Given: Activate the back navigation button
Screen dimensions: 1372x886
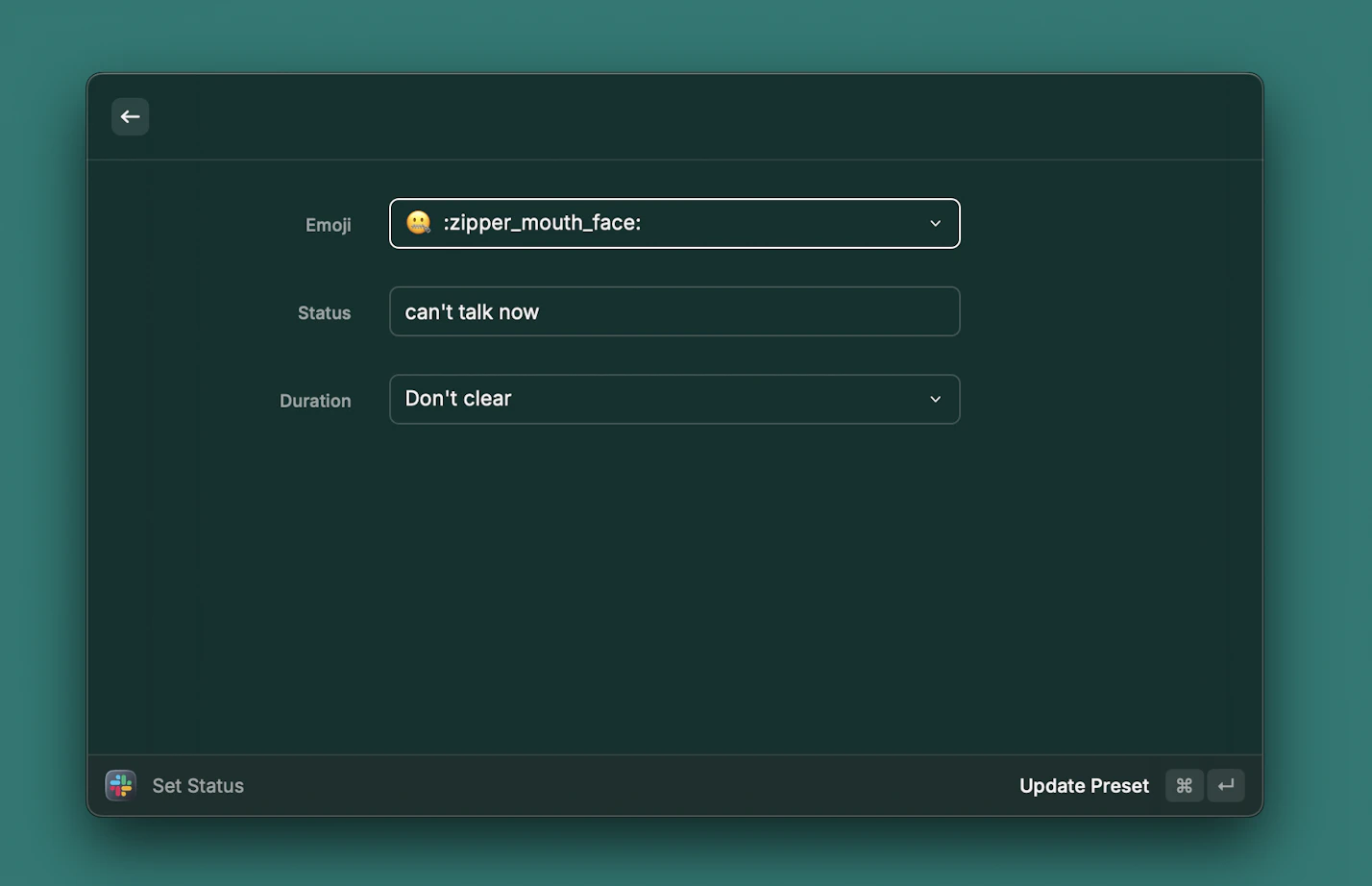Looking at the screenshot, I should click(130, 116).
